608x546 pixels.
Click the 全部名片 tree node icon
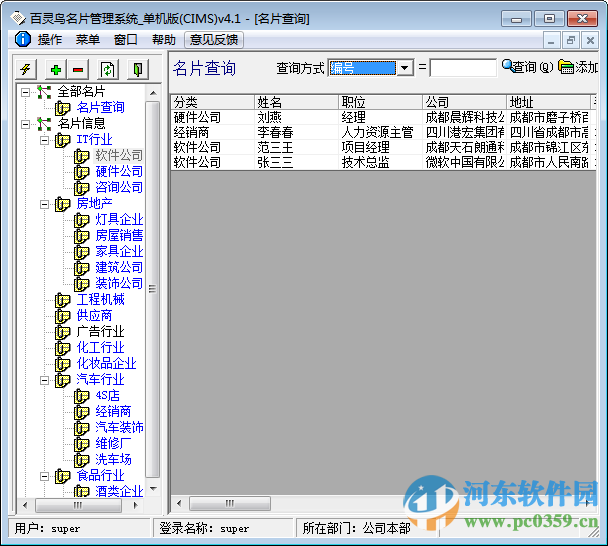pos(44,92)
